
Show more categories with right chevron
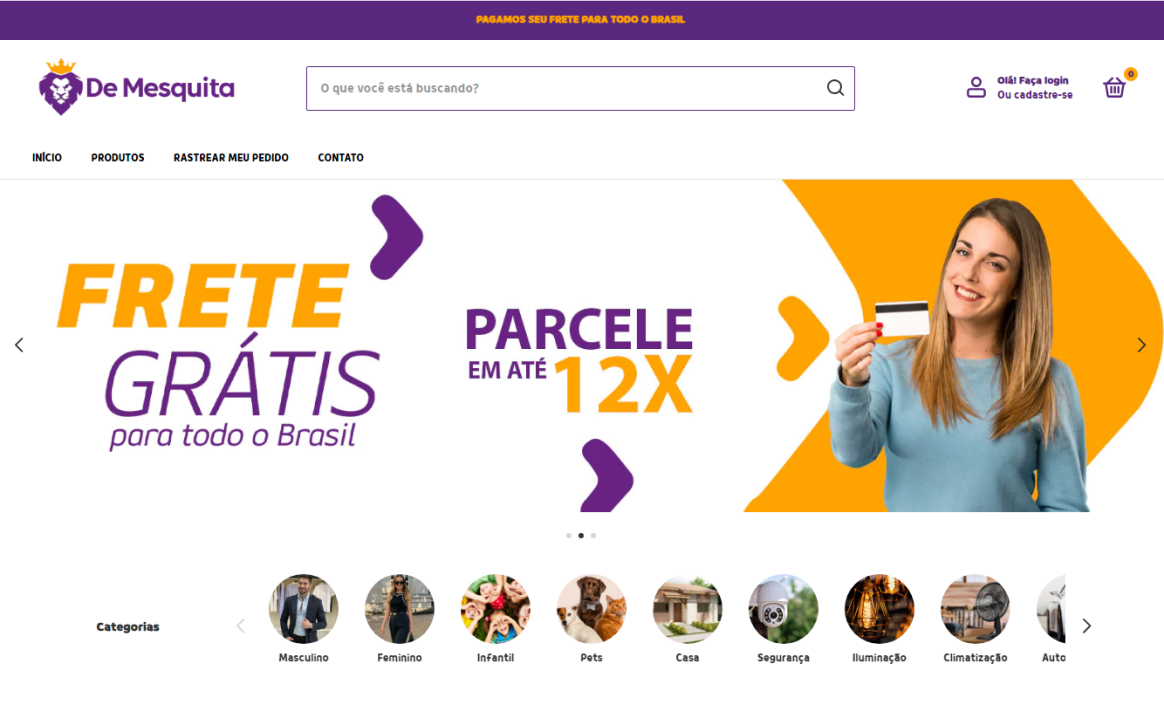click(x=1087, y=626)
